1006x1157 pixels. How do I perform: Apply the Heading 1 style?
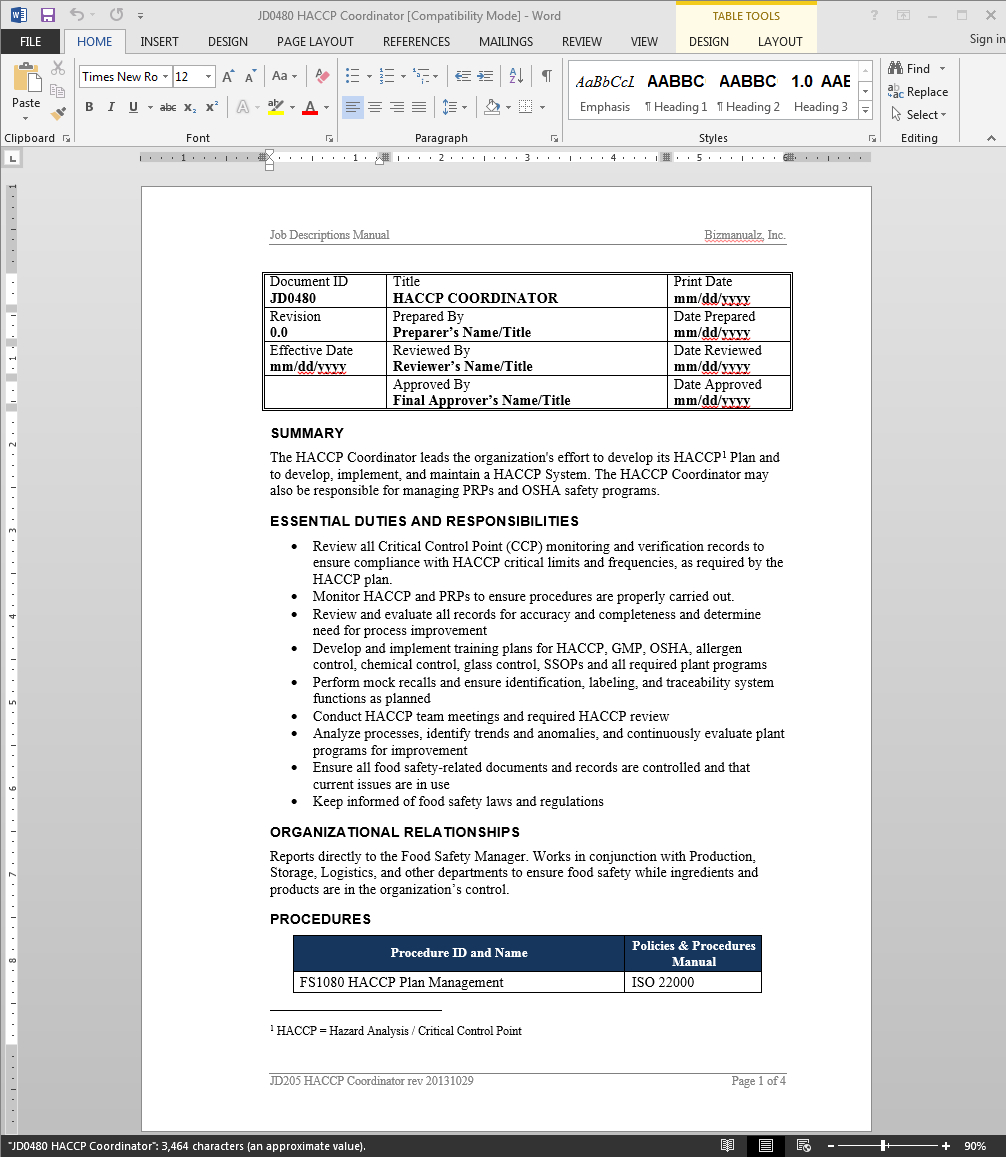676,91
